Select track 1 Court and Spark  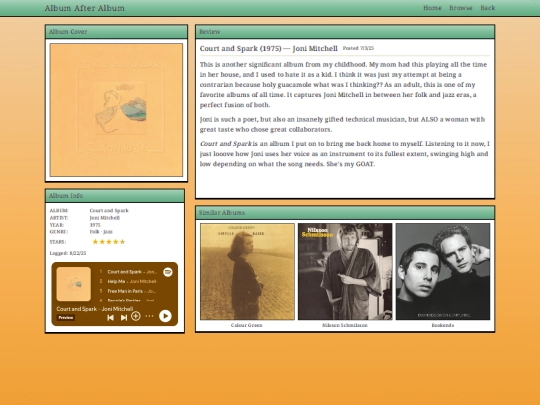(x=133, y=272)
